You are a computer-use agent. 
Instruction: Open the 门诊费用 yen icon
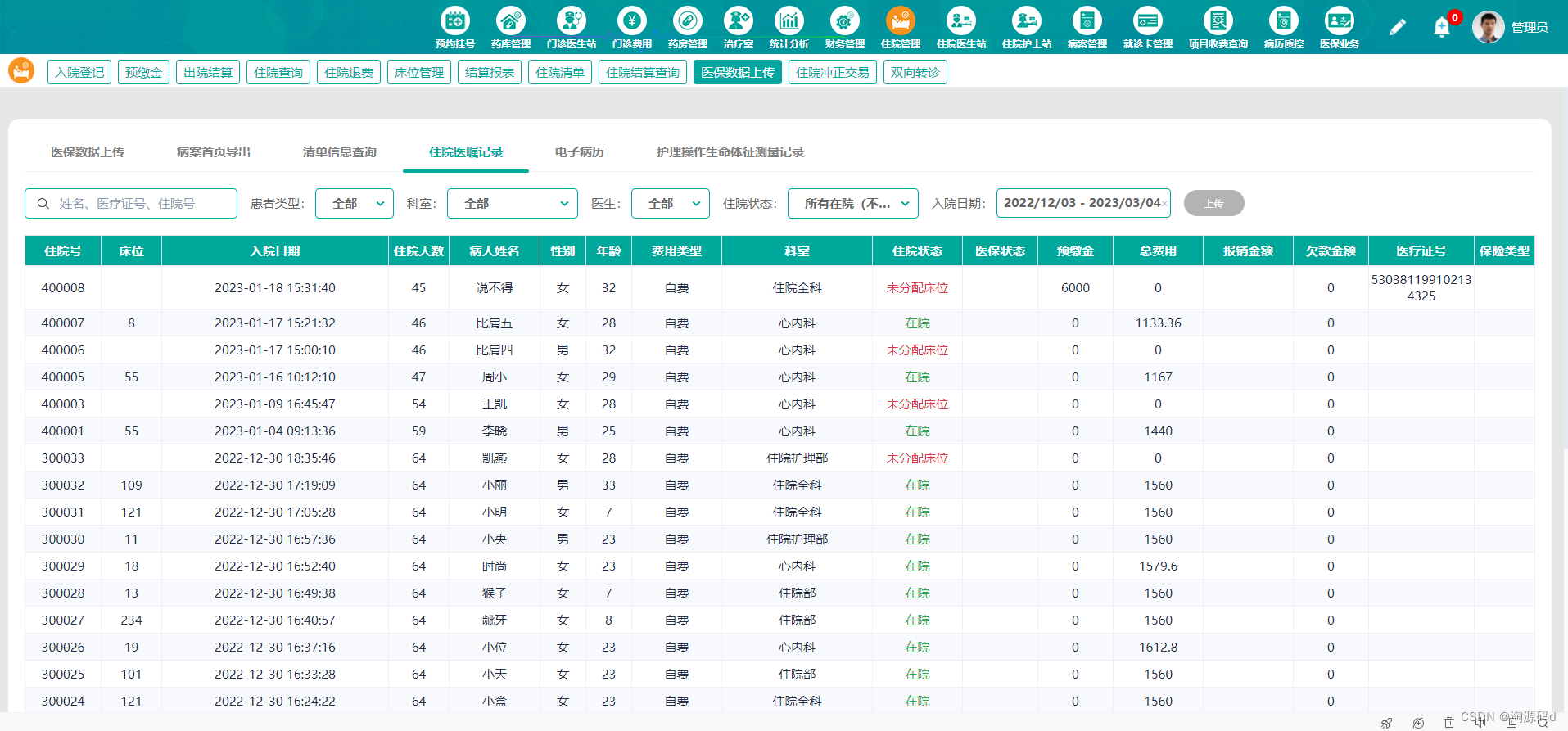(631, 20)
